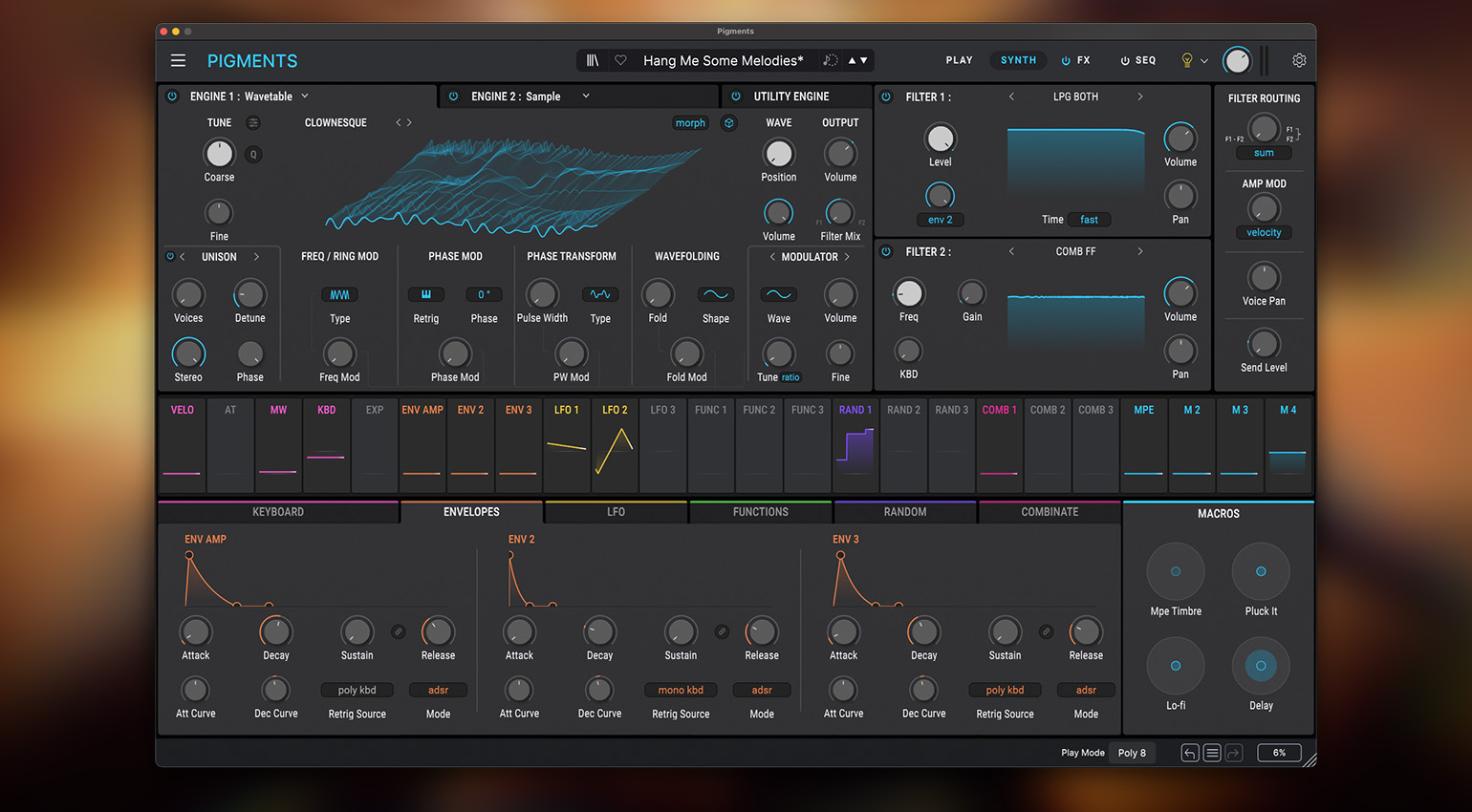
Task: Favorite the preset with the heart icon
Action: pyautogui.click(x=621, y=60)
